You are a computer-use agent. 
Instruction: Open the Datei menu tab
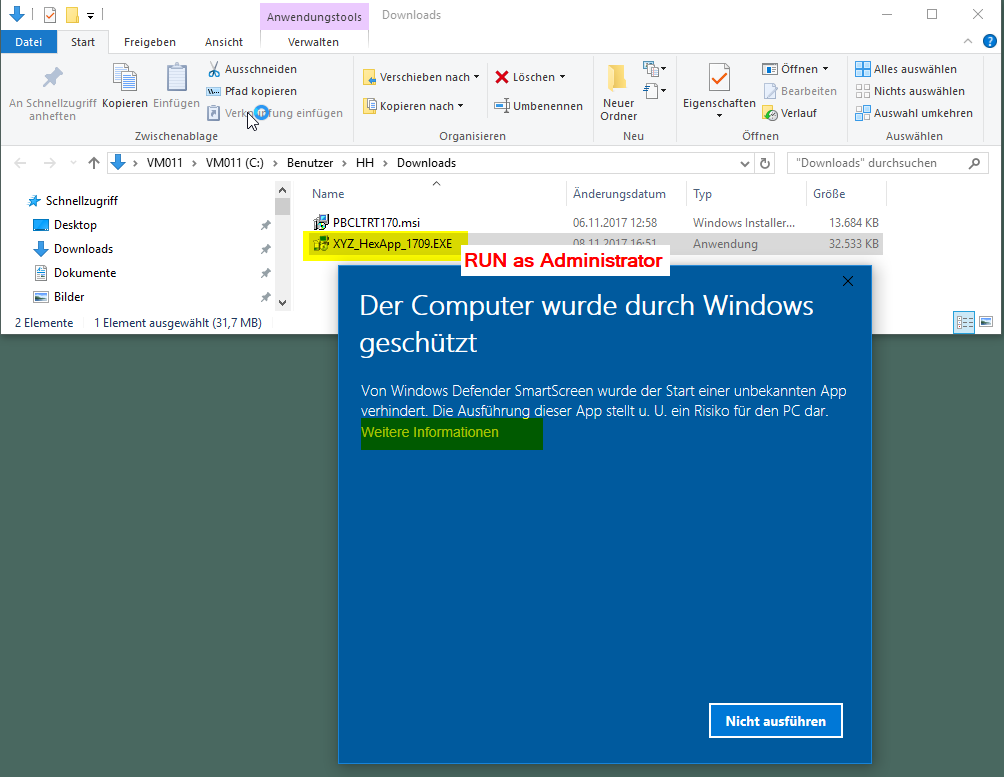29,42
